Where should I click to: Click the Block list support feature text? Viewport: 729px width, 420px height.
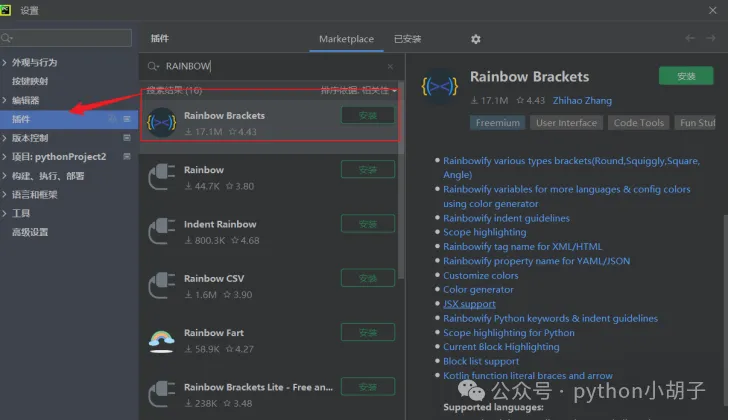[x=481, y=361]
